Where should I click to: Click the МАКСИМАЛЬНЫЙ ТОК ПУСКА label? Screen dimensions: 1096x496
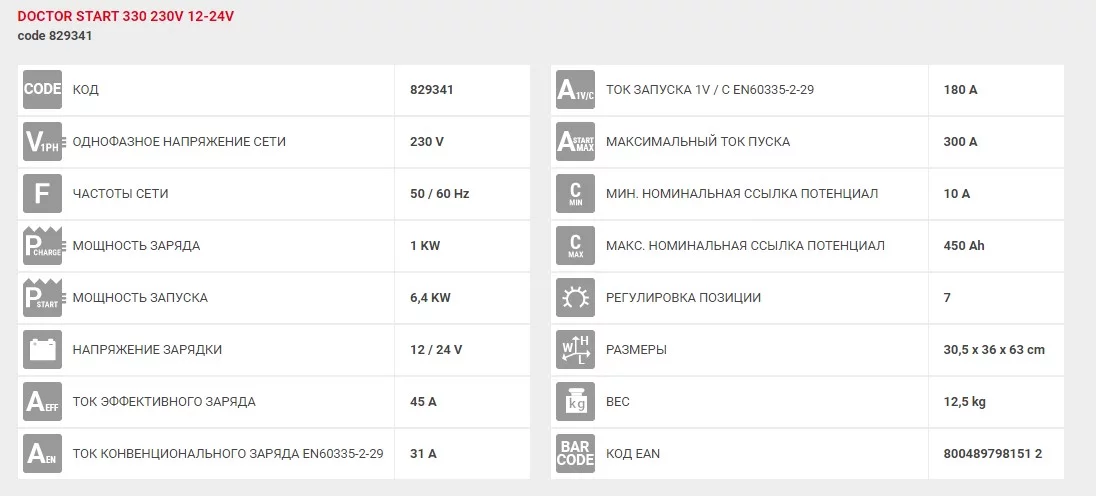[698, 142]
